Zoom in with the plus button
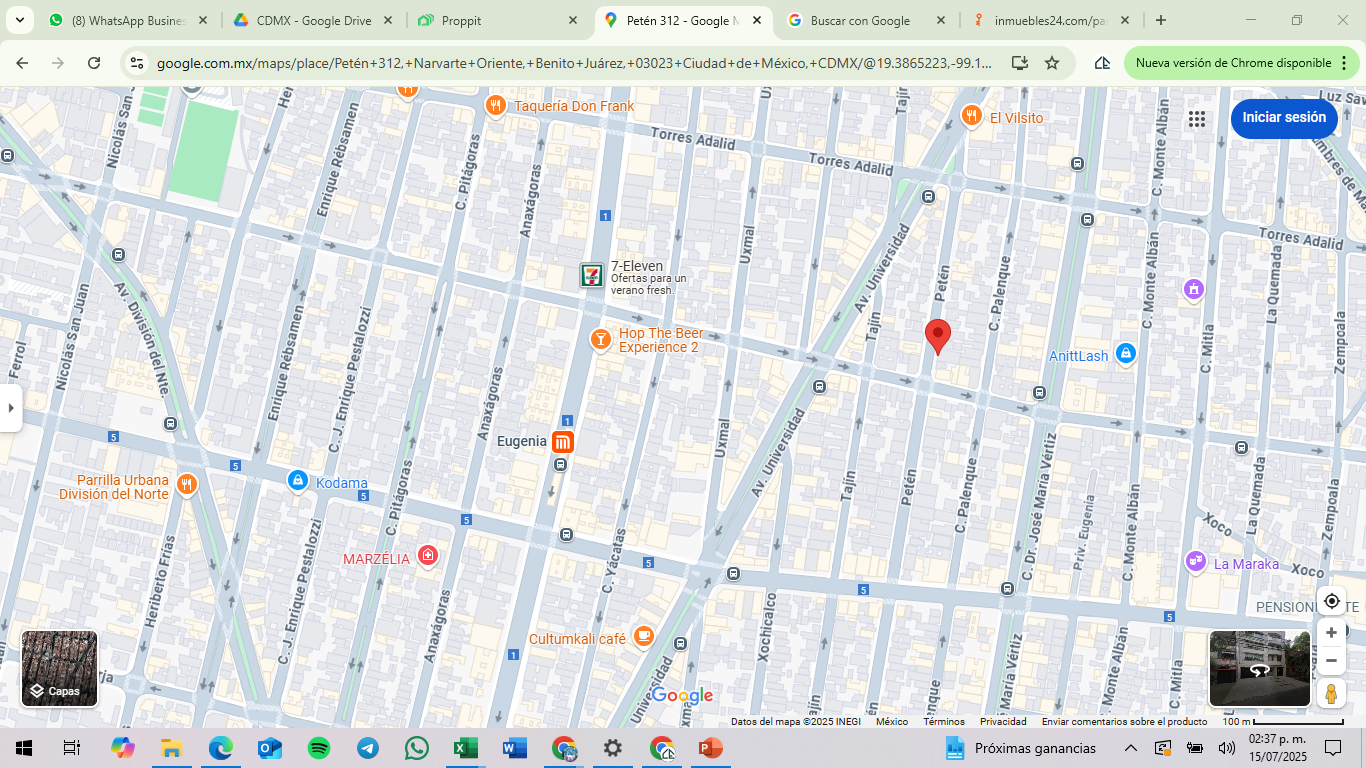Image resolution: width=1366 pixels, height=768 pixels. [1331, 633]
